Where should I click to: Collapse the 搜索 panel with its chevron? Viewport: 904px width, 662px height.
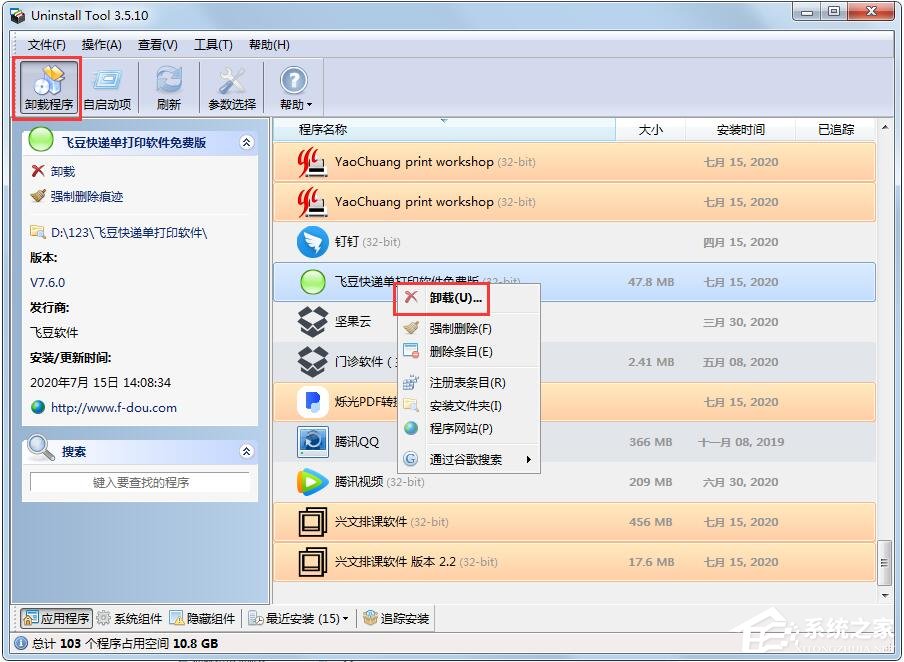247,450
